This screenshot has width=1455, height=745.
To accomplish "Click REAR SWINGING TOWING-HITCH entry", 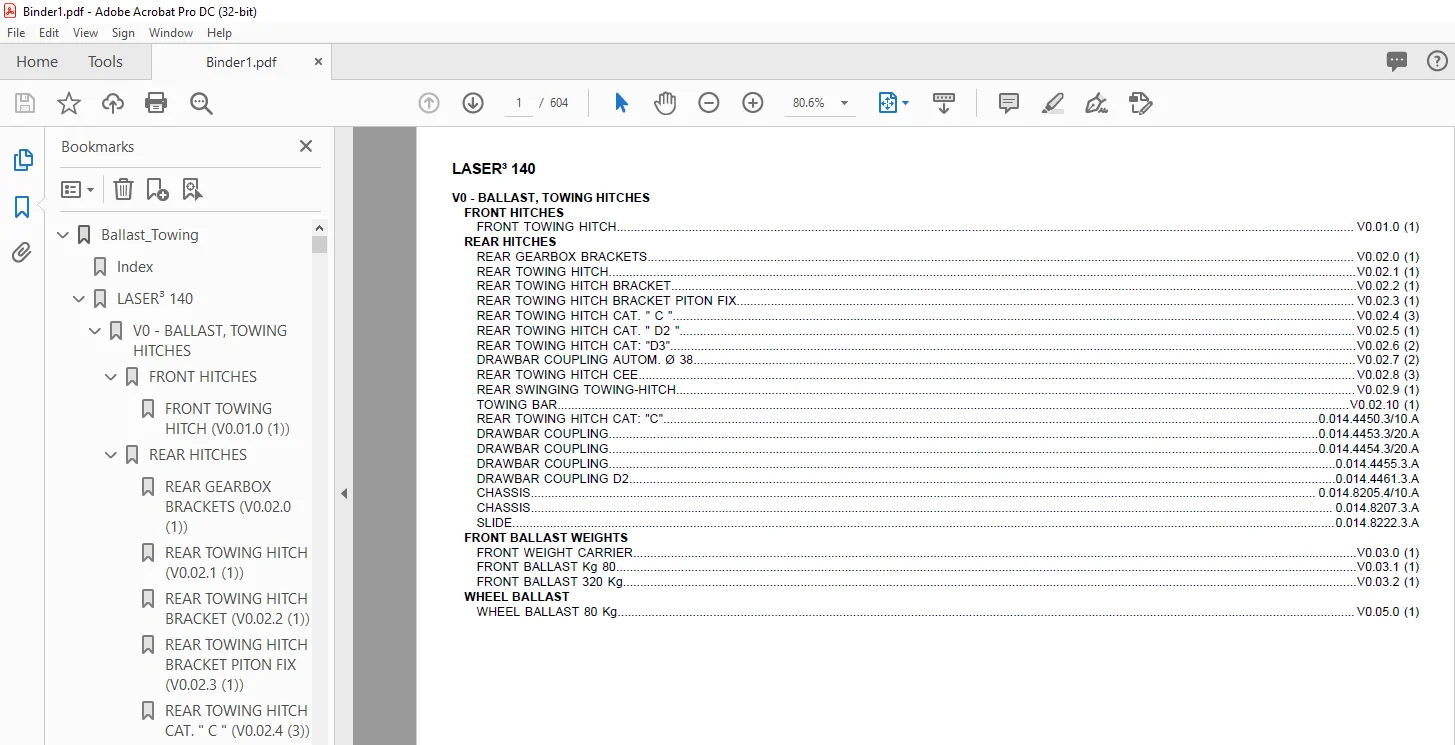I will point(947,390).
